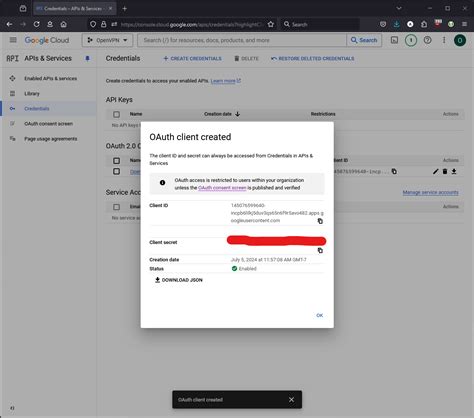Copy the Client secret value
474x418 pixels.
pyautogui.click(x=320, y=251)
